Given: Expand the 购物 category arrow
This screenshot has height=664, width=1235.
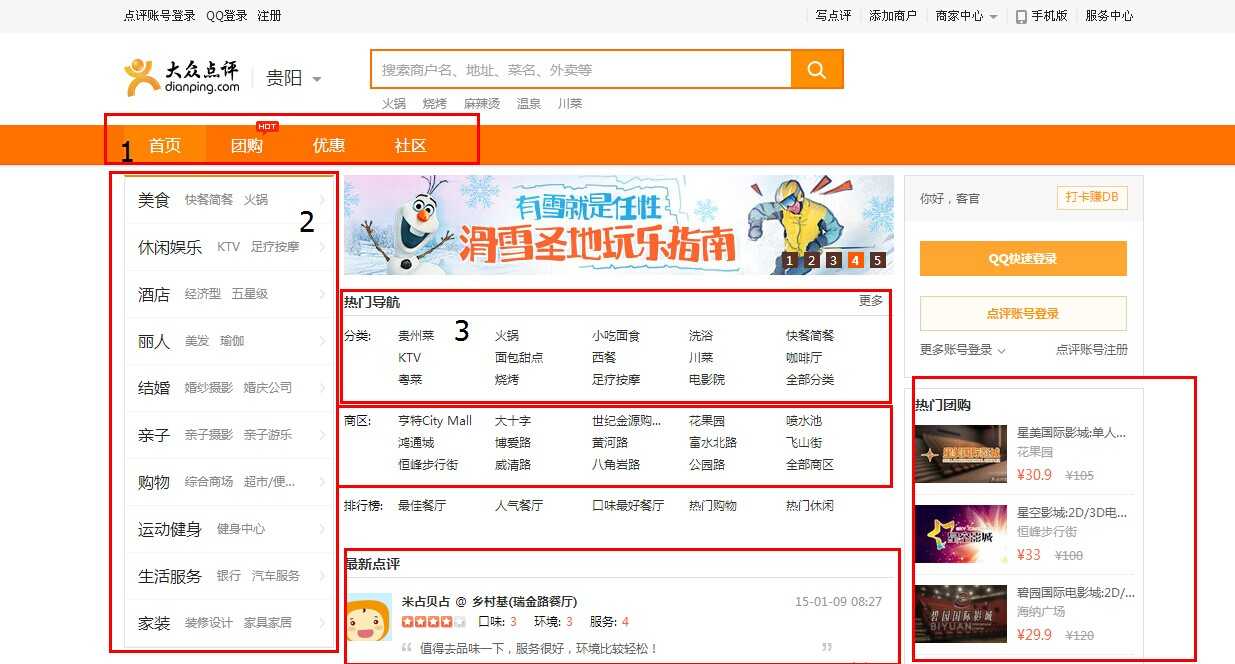Looking at the screenshot, I should point(323,482).
